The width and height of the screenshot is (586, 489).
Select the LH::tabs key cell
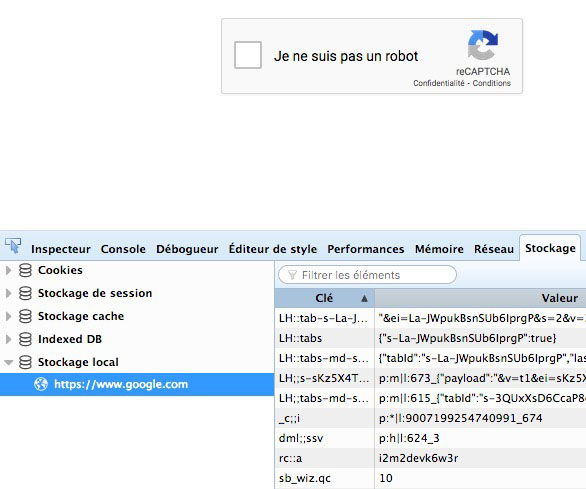click(x=324, y=338)
